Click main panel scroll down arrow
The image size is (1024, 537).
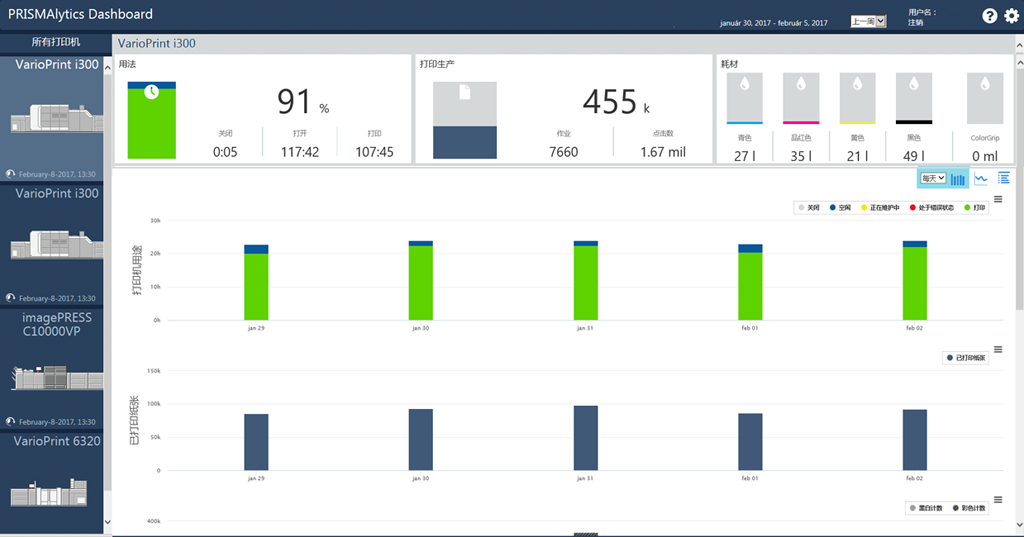(1019, 523)
